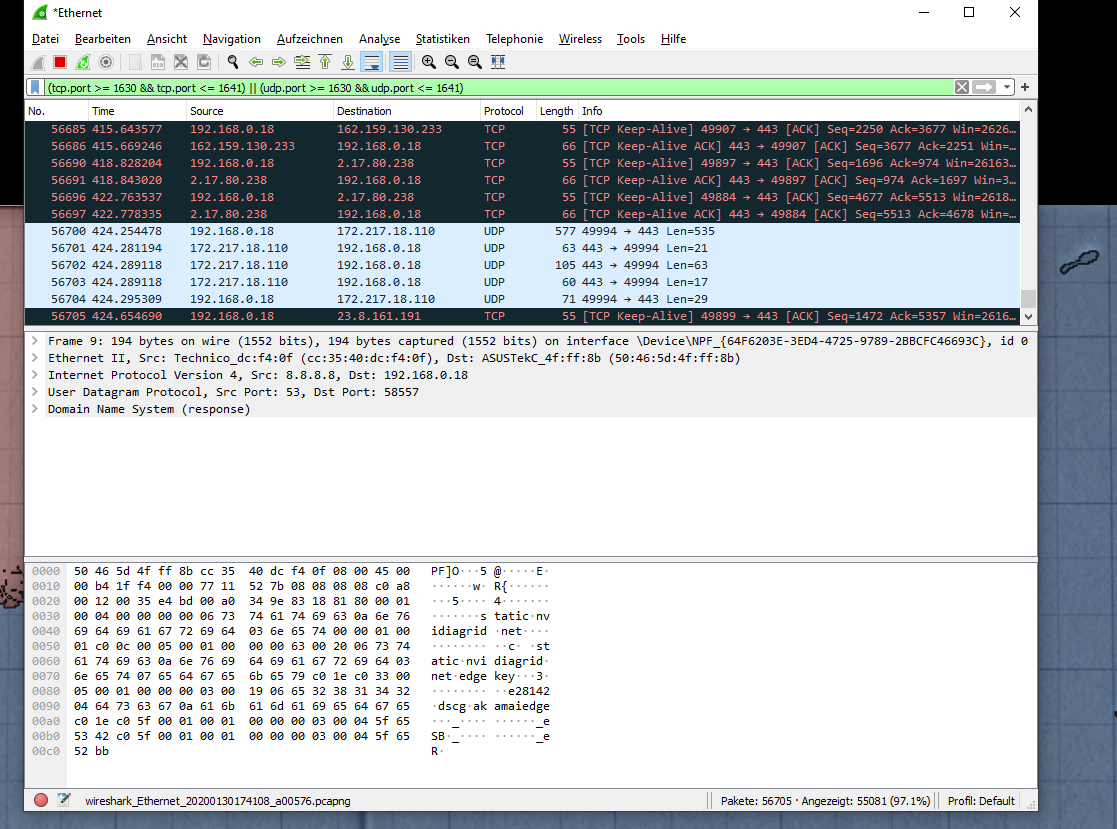1117x829 pixels.
Task: Expand User Datagram Protocol row
Action: 35,392
